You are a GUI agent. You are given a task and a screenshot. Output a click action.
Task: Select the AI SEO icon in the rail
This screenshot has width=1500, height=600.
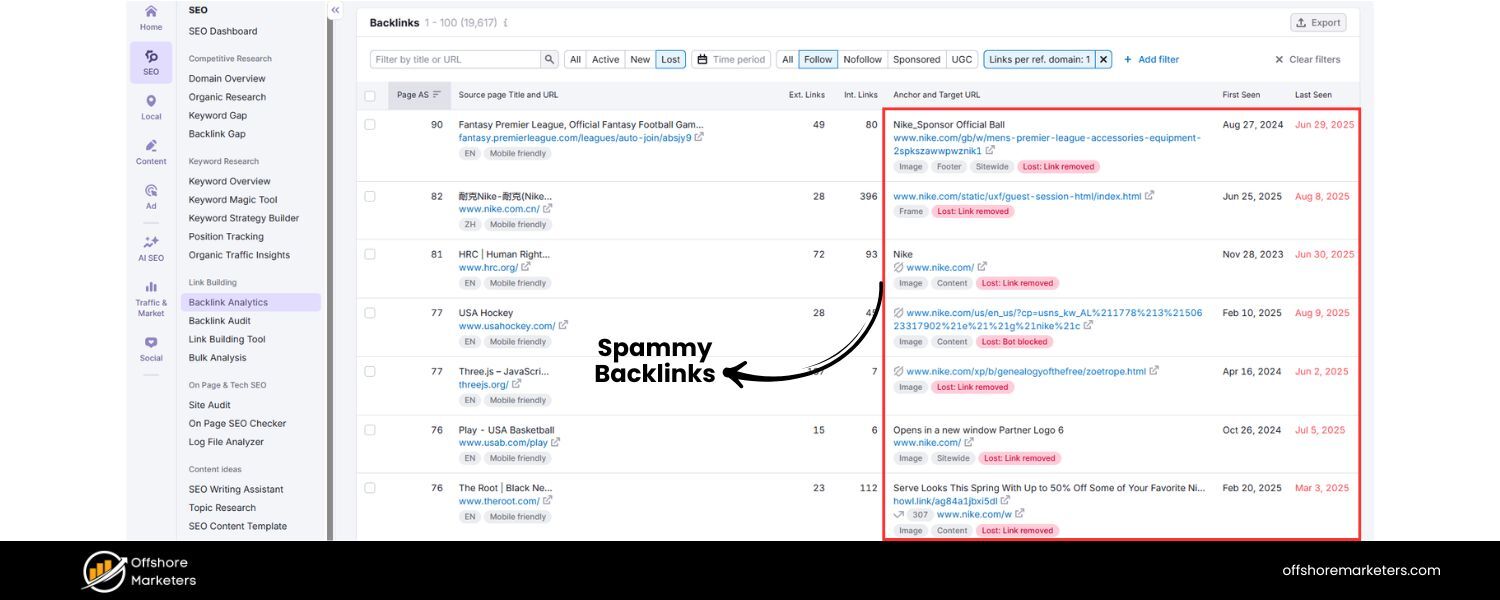click(150, 241)
